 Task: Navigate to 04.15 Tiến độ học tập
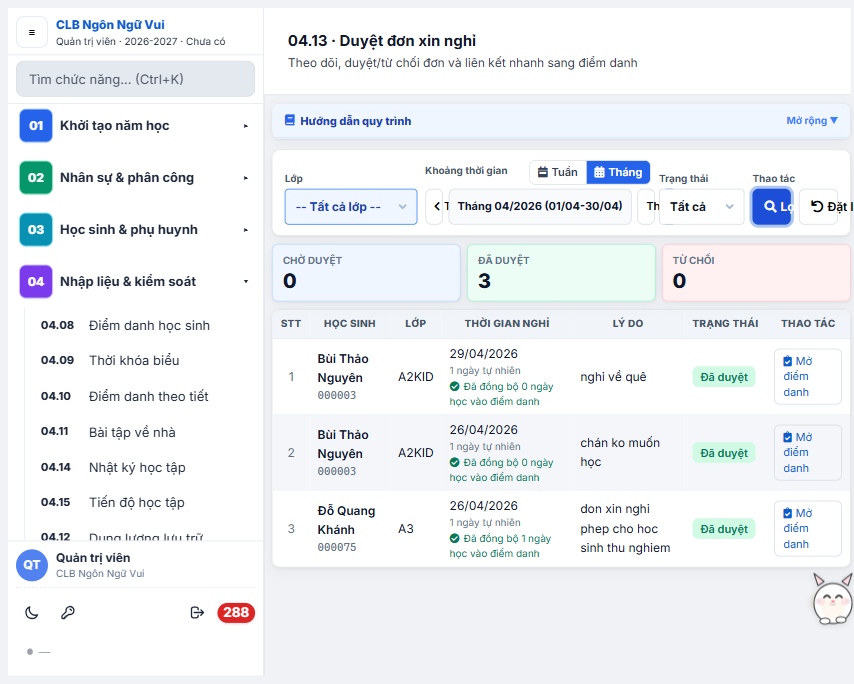[x=141, y=502]
